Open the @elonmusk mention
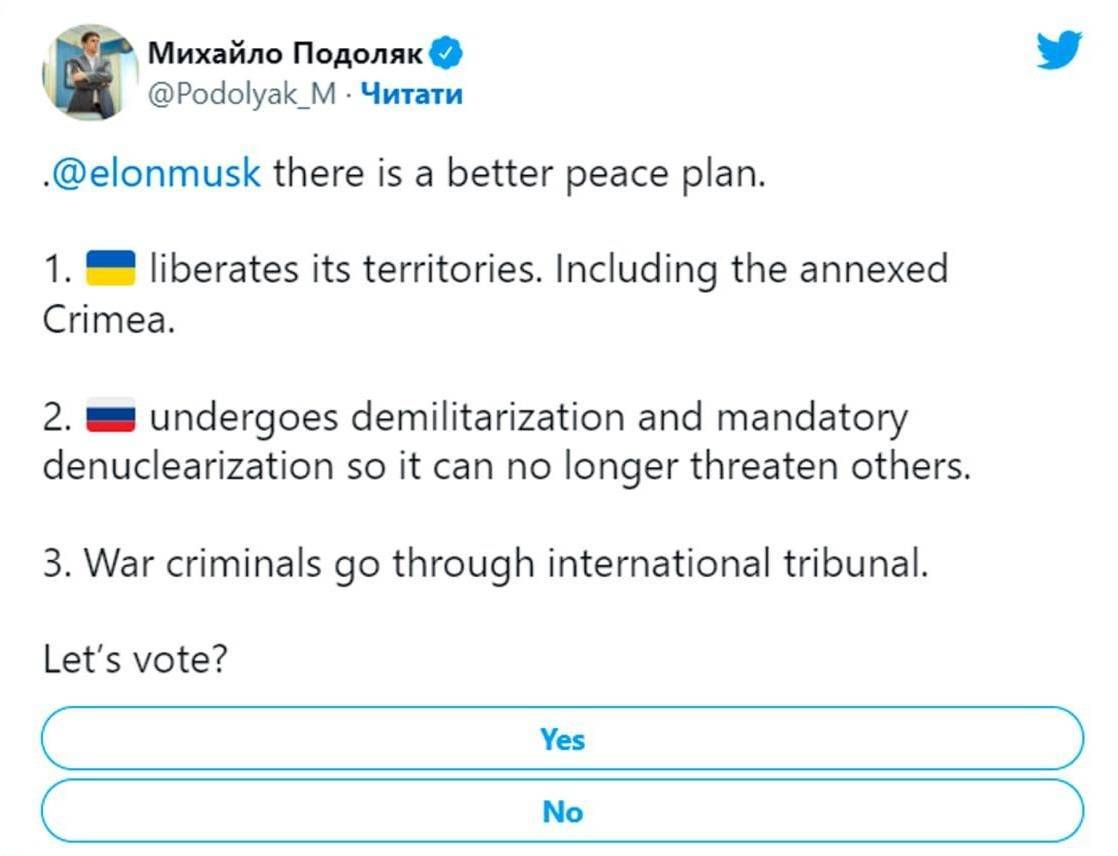This screenshot has height=856, width=1118. 156,173
